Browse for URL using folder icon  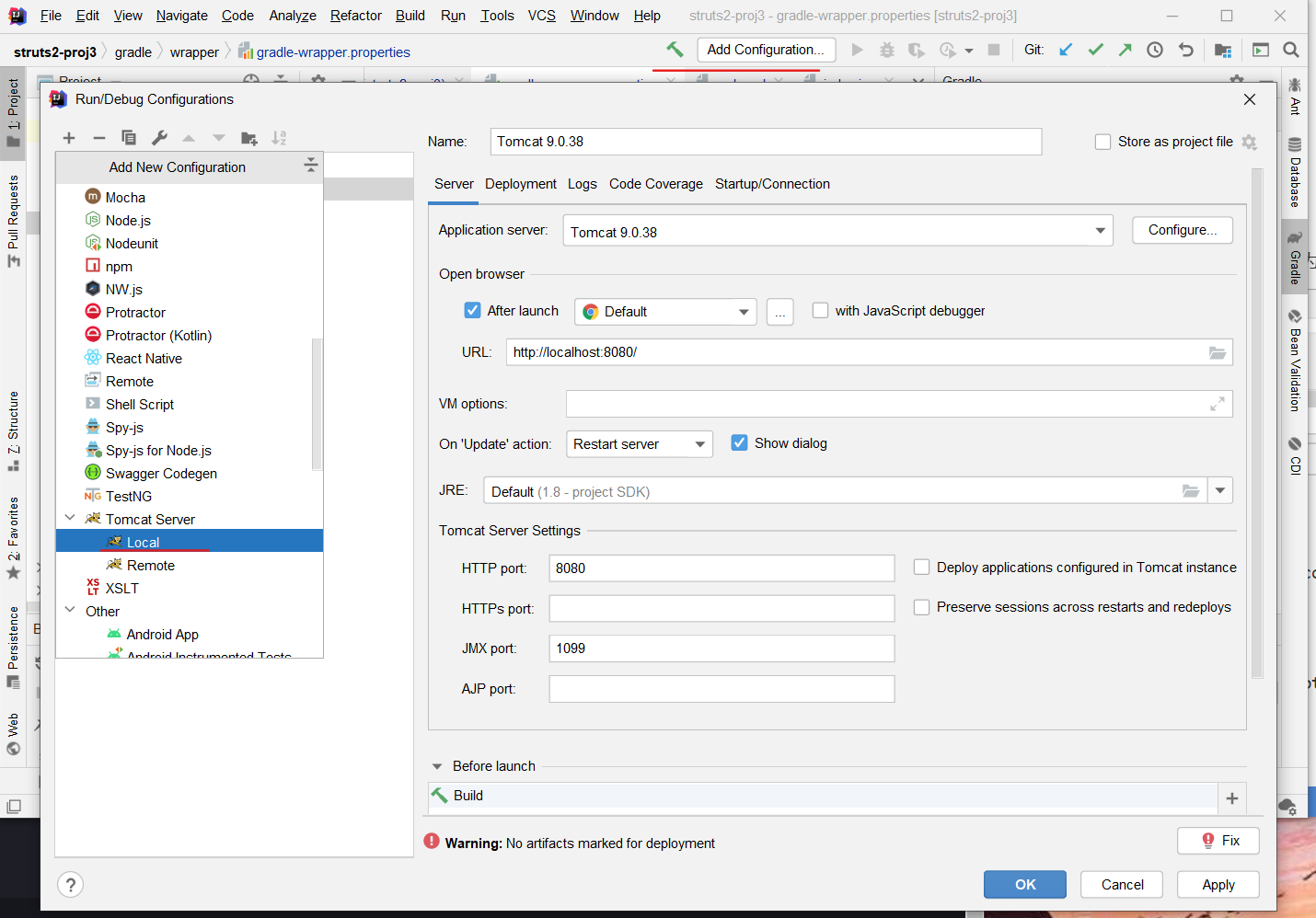tap(1217, 352)
